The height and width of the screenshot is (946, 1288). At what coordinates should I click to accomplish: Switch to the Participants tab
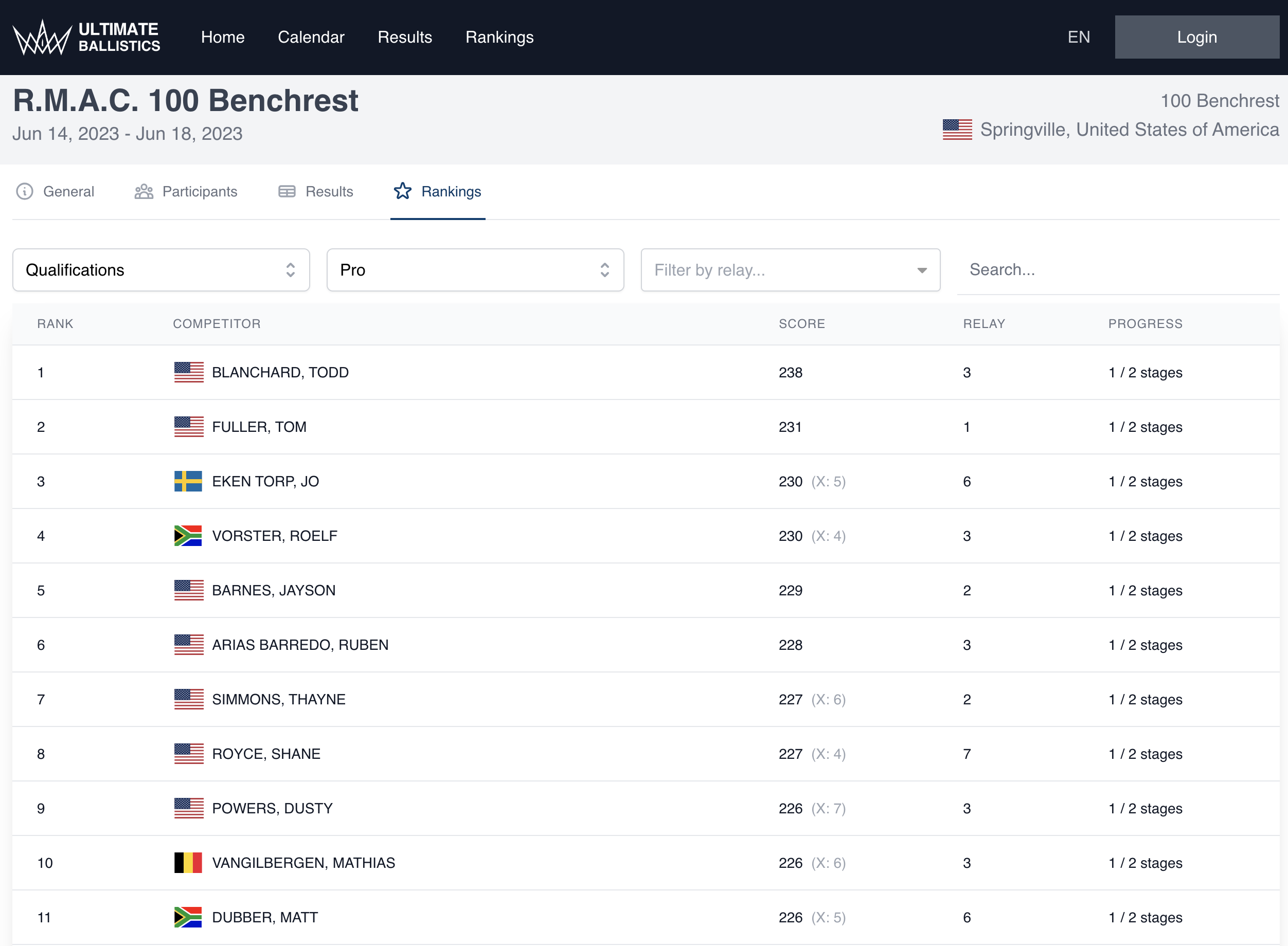tap(186, 191)
